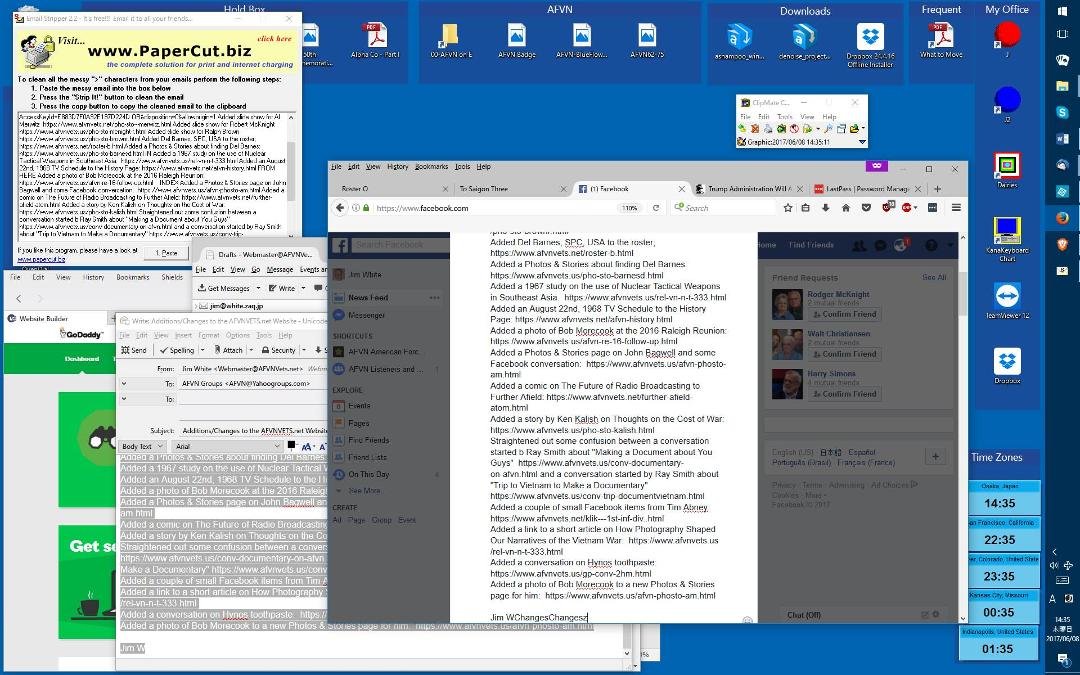Open the AFVN Badge image file

coord(517,40)
